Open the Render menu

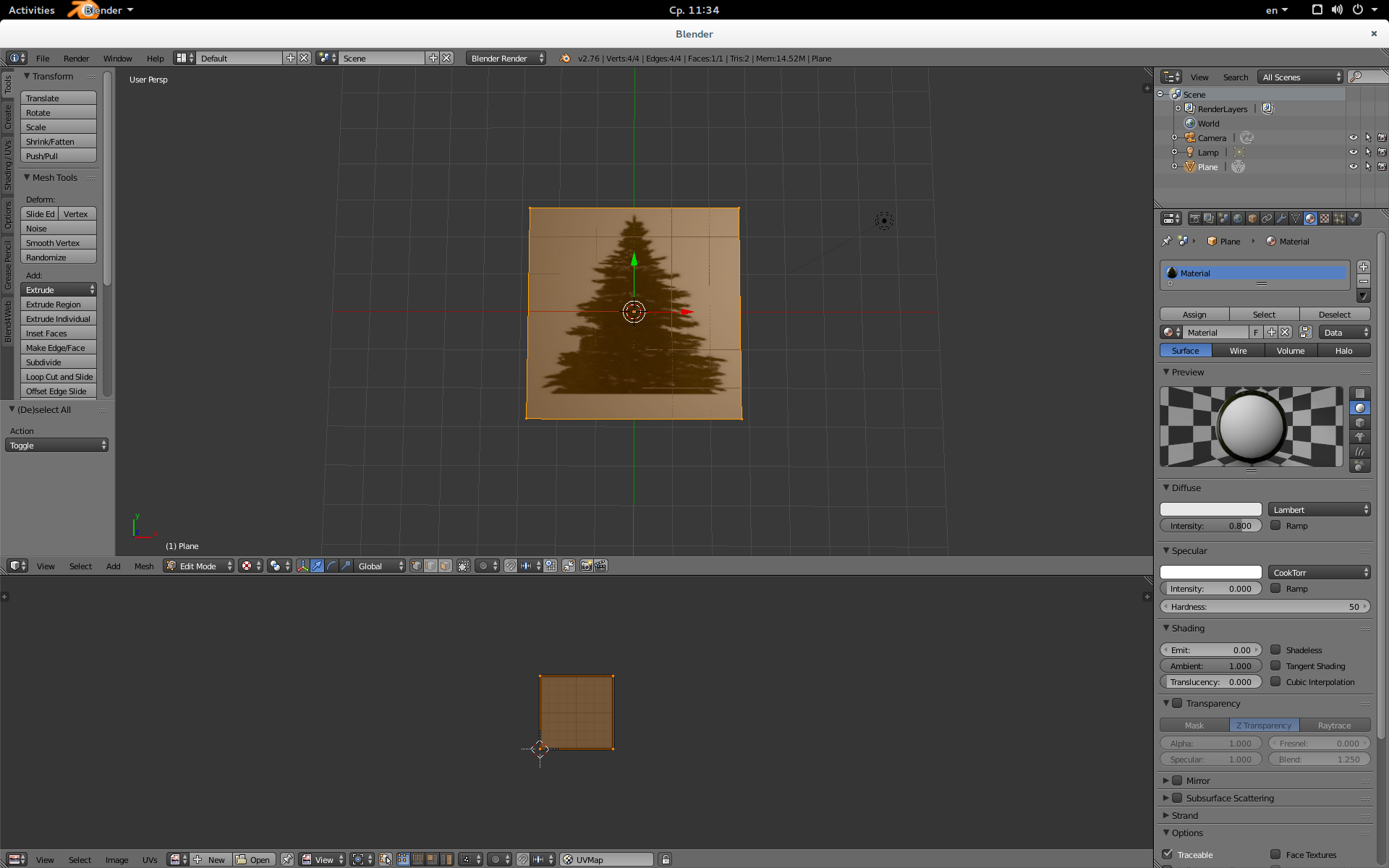pyautogui.click(x=76, y=59)
